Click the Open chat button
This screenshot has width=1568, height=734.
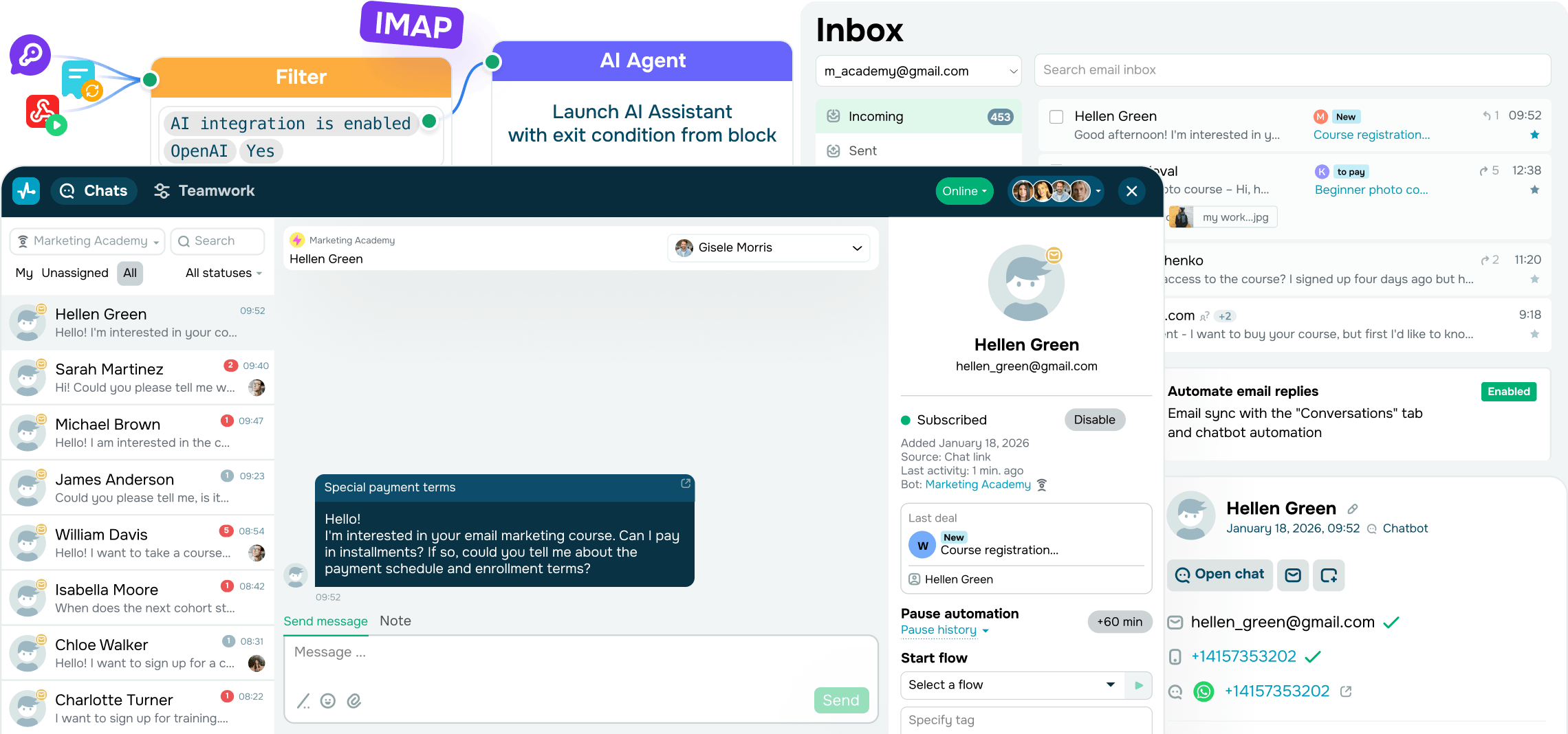[x=1220, y=575]
